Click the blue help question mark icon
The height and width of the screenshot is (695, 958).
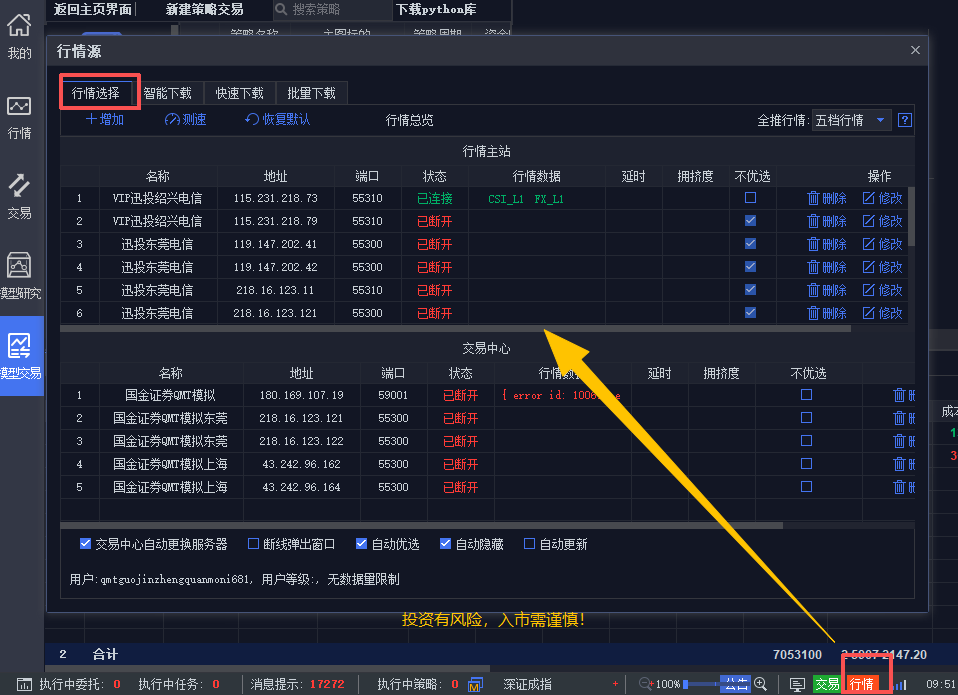904,120
